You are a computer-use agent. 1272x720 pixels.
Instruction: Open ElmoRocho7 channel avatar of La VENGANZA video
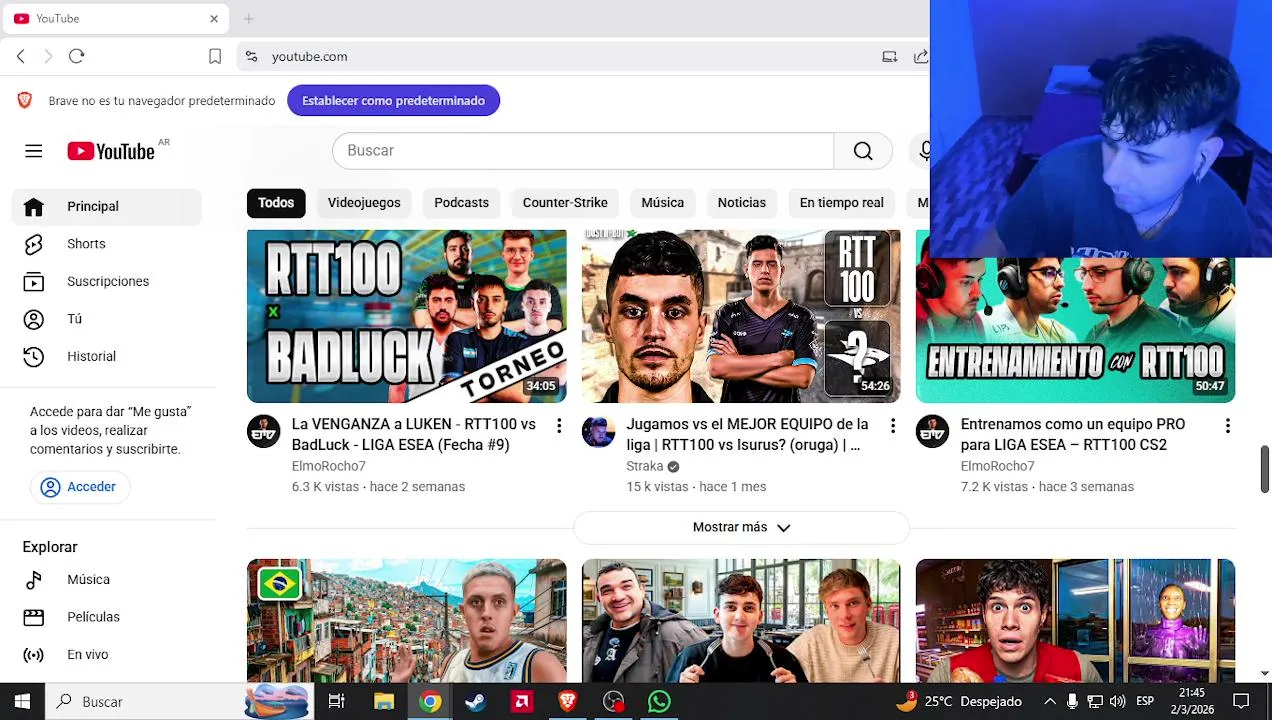[264, 431]
